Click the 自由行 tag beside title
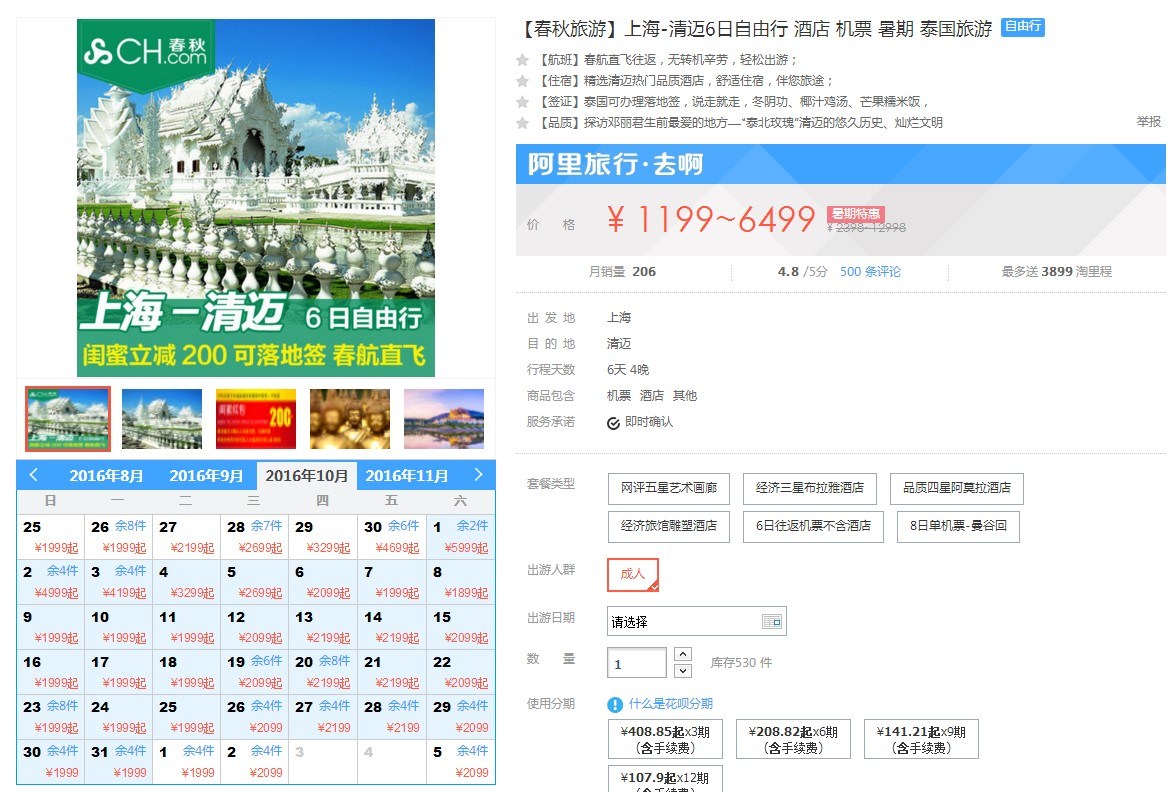The width and height of the screenshot is (1176, 792). pyautogui.click(x=1023, y=27)
